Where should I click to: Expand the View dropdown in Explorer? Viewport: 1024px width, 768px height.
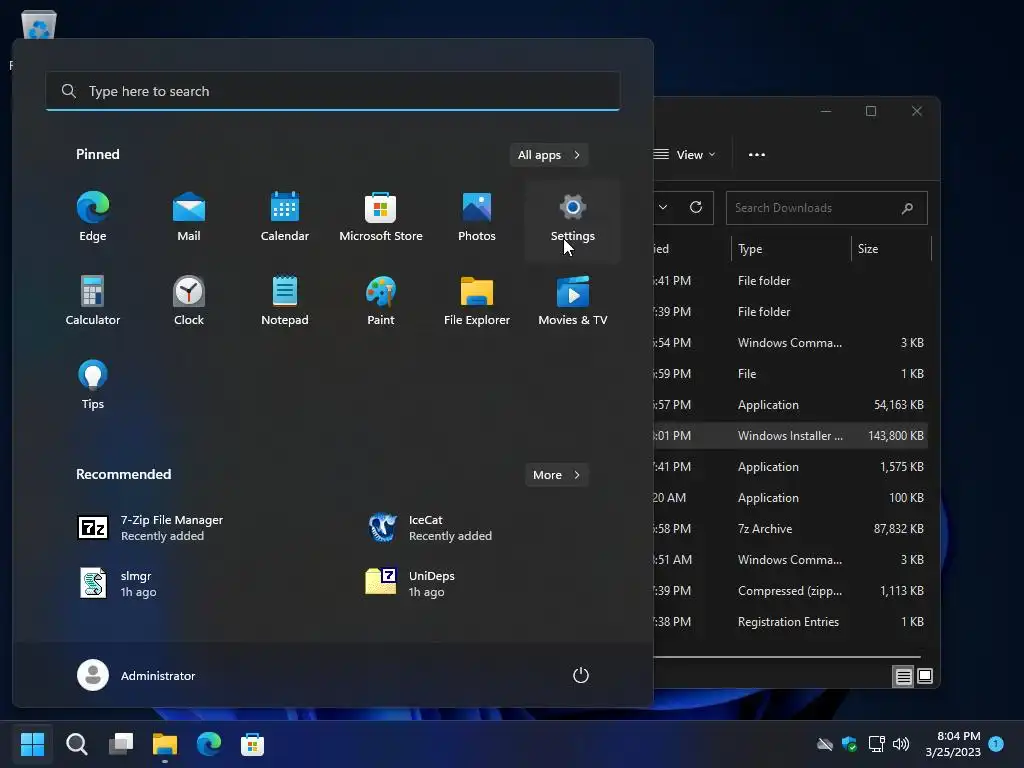pos(685,155)
